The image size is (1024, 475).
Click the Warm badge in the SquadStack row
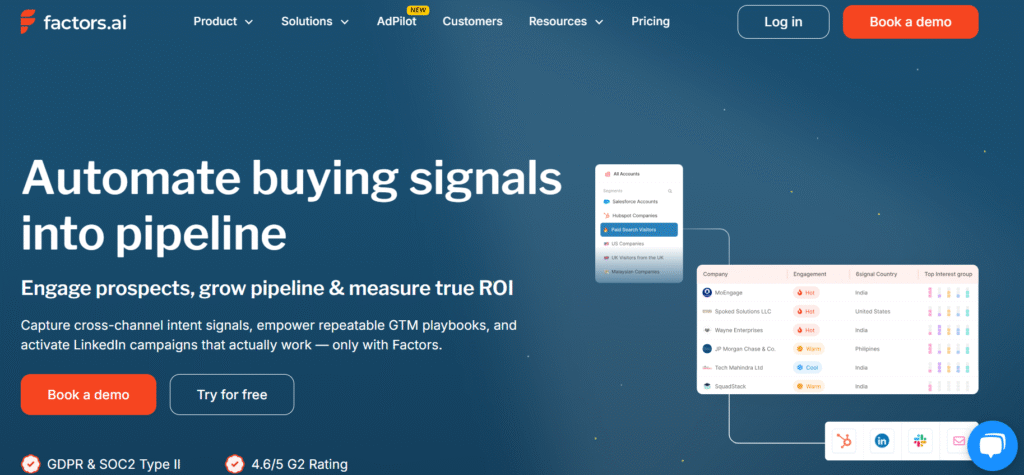[808, 386]
